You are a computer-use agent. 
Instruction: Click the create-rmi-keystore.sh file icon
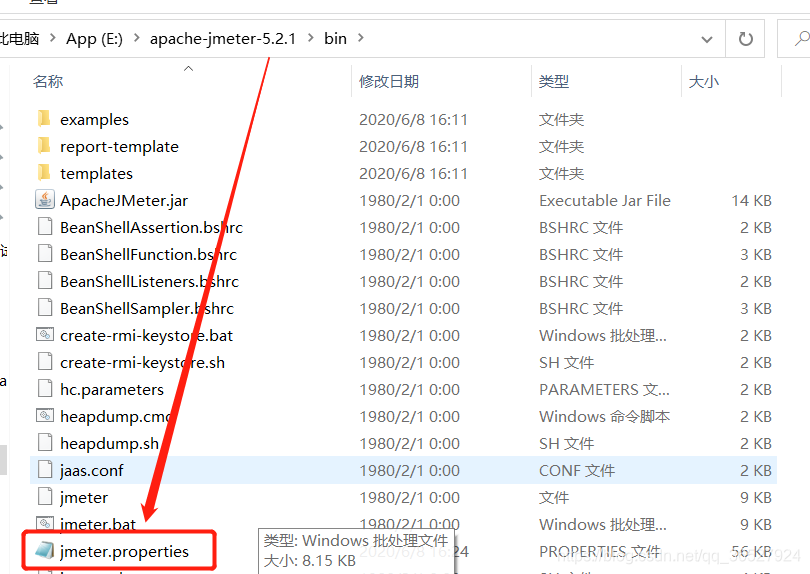pos(45,362)
